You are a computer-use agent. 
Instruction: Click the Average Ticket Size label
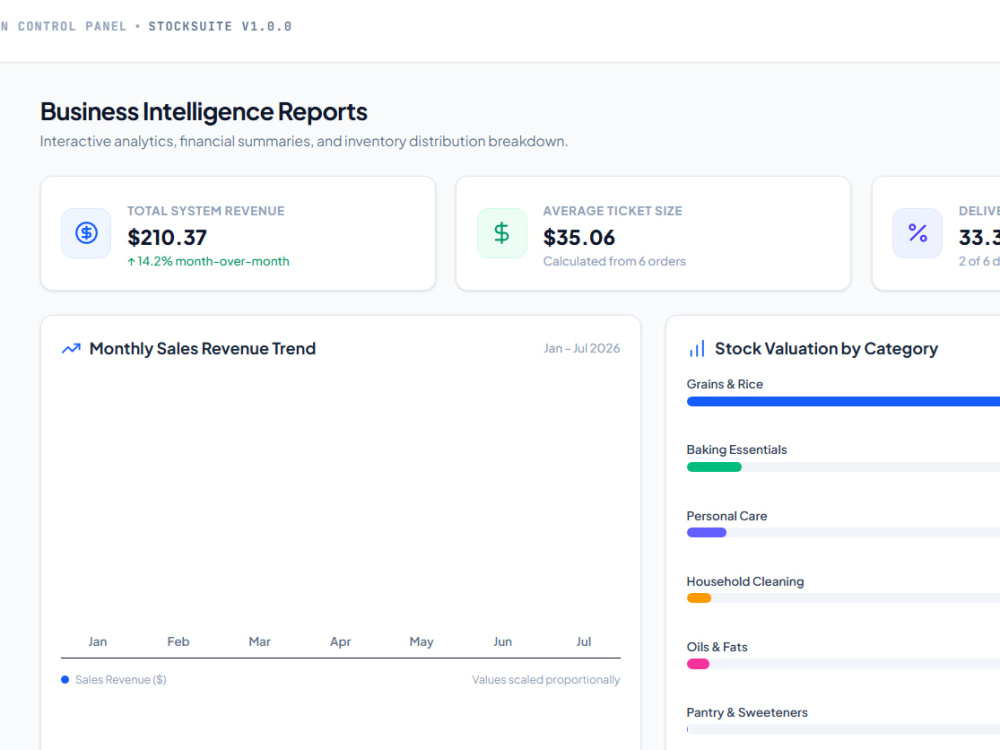(x=612, y=211)
